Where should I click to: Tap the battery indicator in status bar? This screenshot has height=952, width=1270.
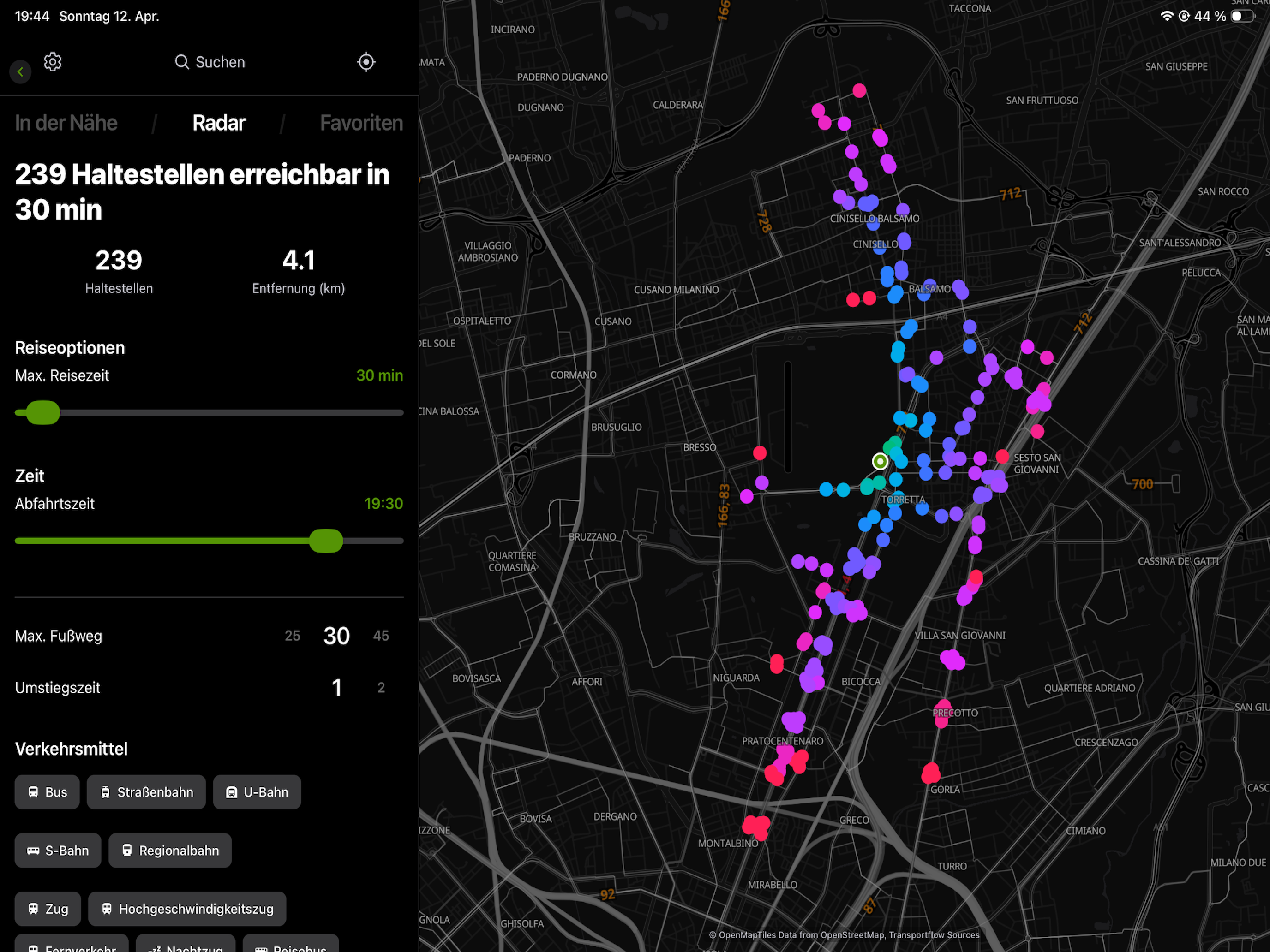(x=1242, y=16)
